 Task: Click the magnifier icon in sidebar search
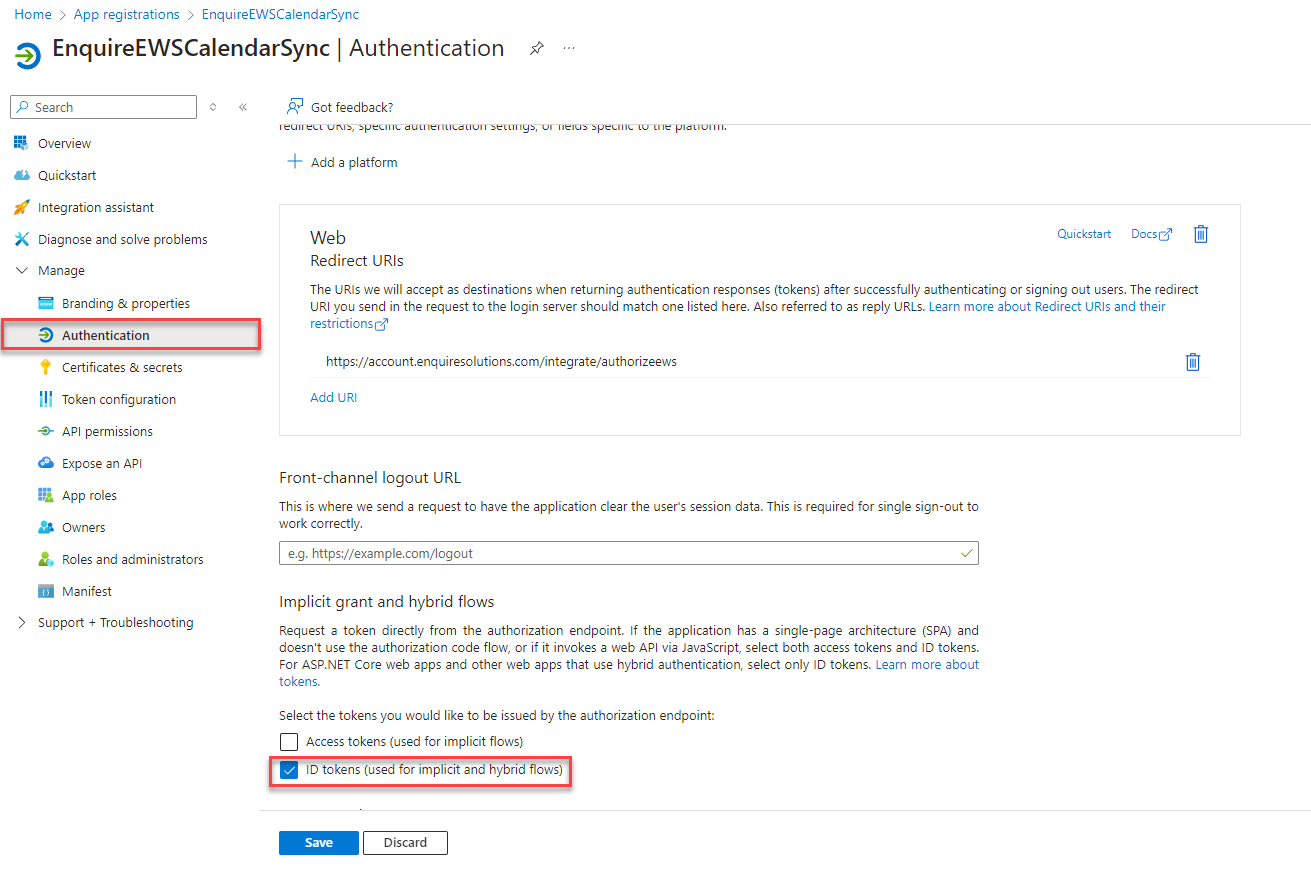coord(24,107)
